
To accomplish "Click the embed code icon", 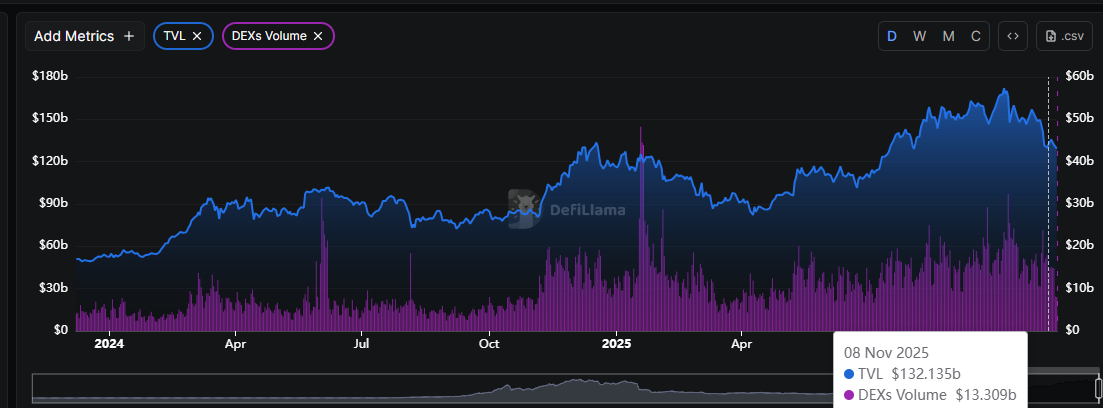I will (x=1012, y=36).
